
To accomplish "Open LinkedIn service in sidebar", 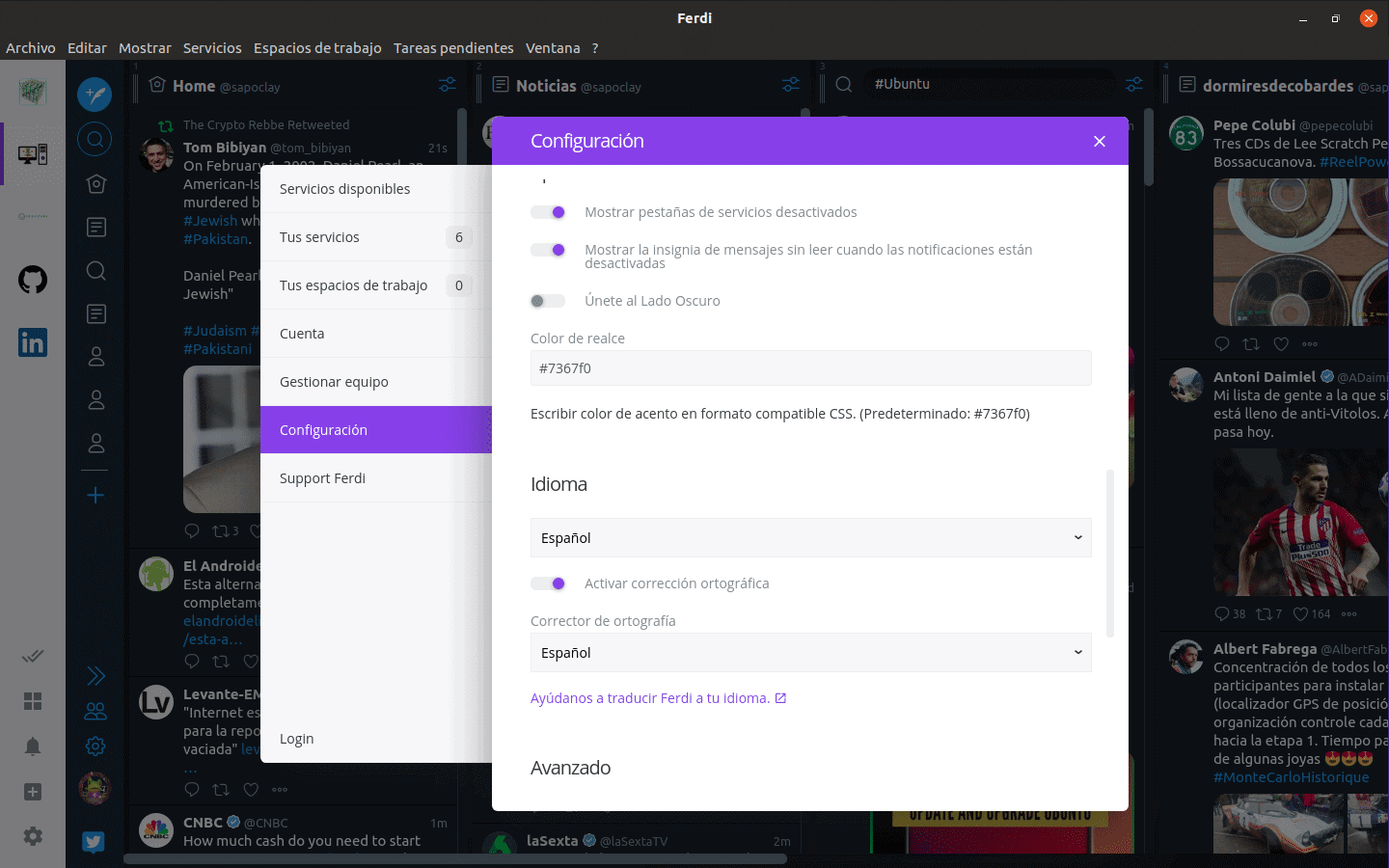I will coord(33,342).
